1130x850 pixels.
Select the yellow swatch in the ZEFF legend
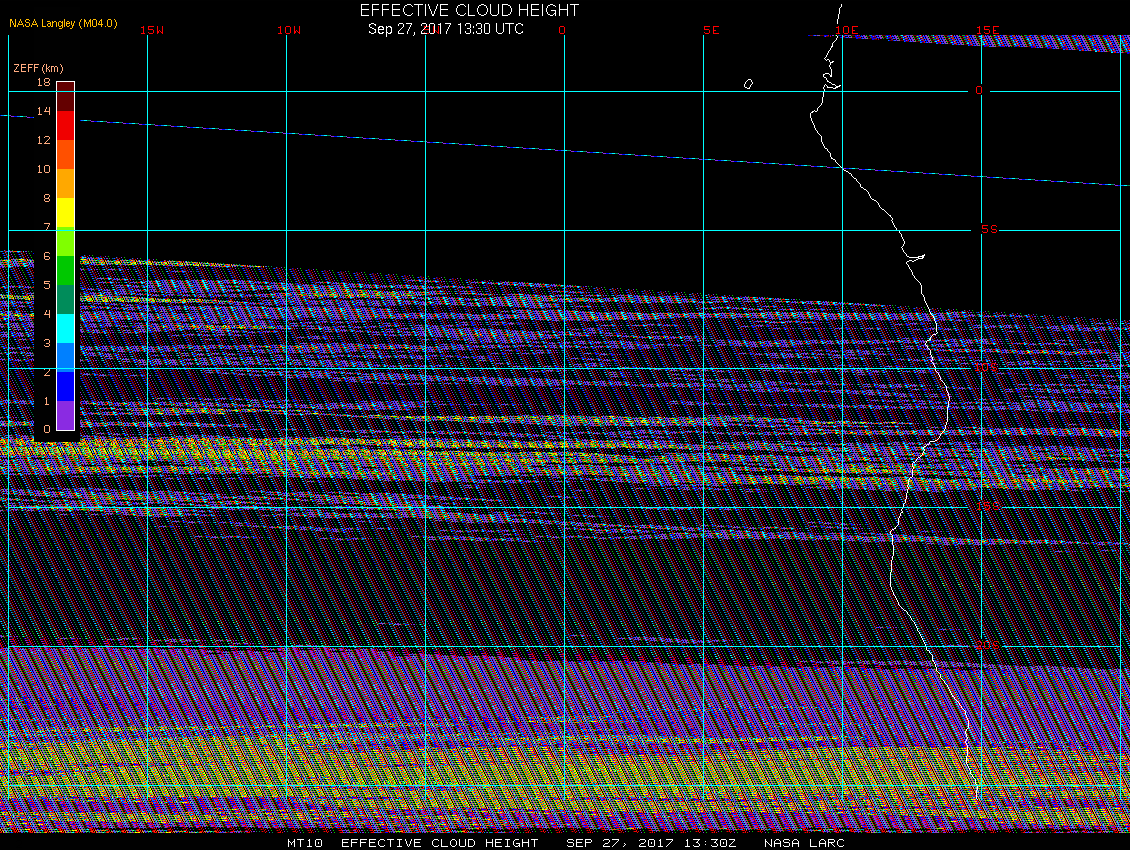point(65,212)
